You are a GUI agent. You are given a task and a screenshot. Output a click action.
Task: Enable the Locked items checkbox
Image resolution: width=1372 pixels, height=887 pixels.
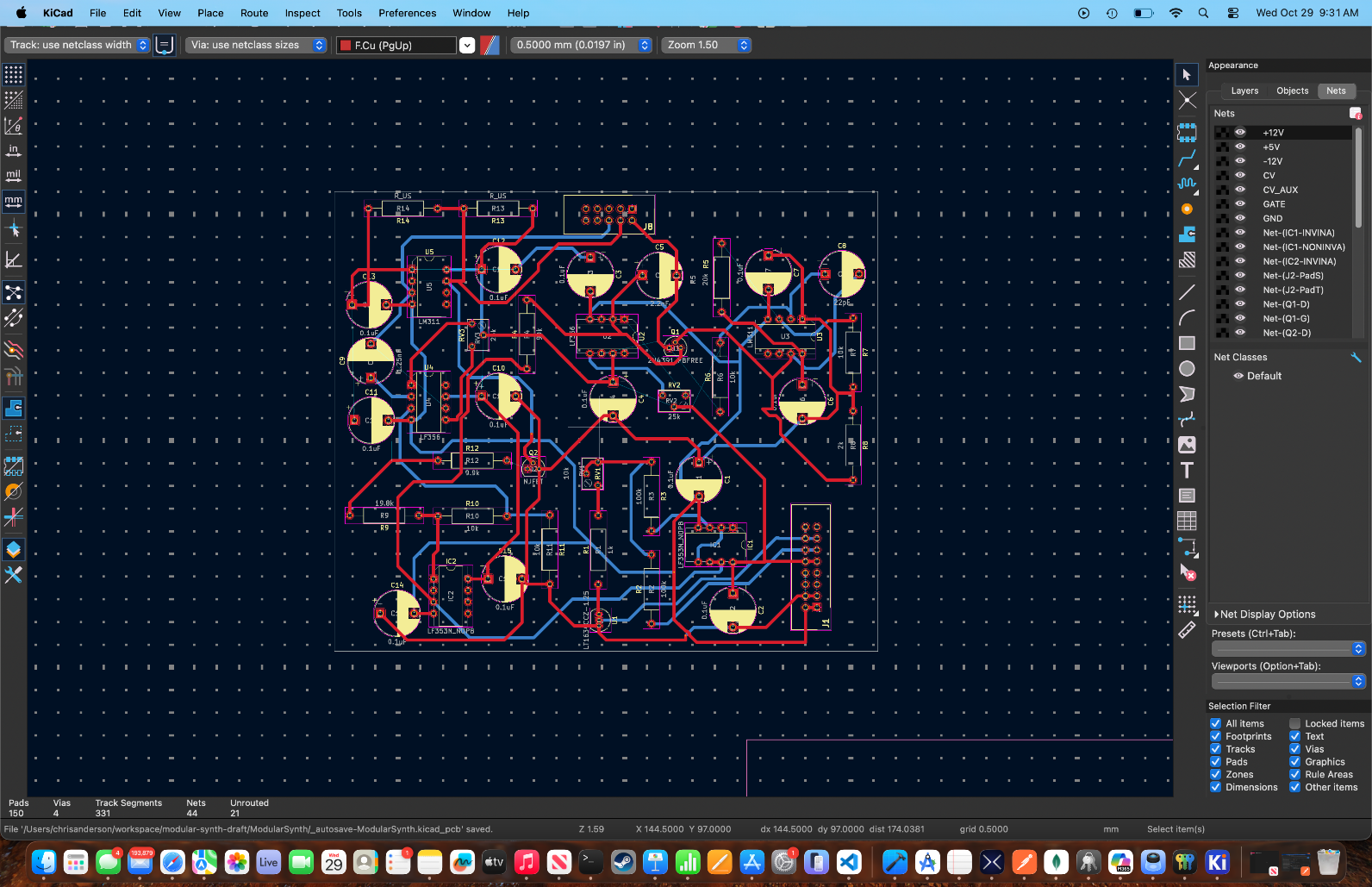click(1294, 723)
